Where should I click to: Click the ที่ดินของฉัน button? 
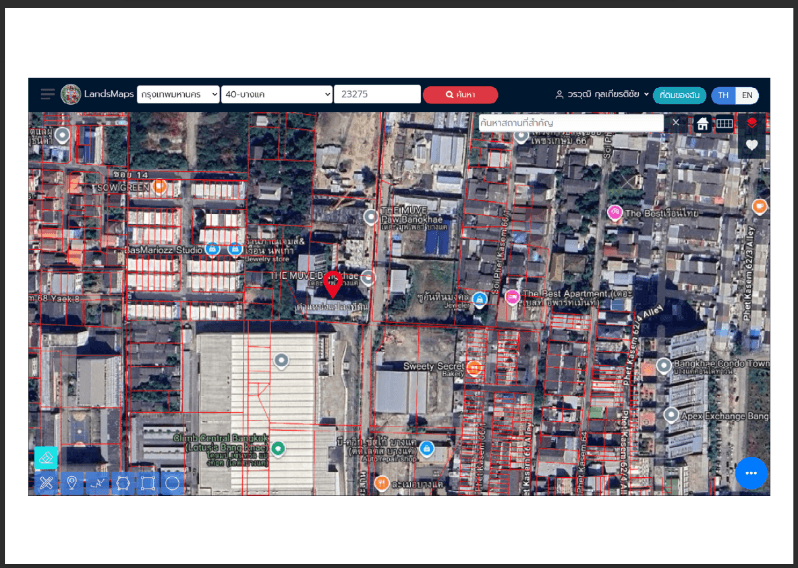point(679,95)
